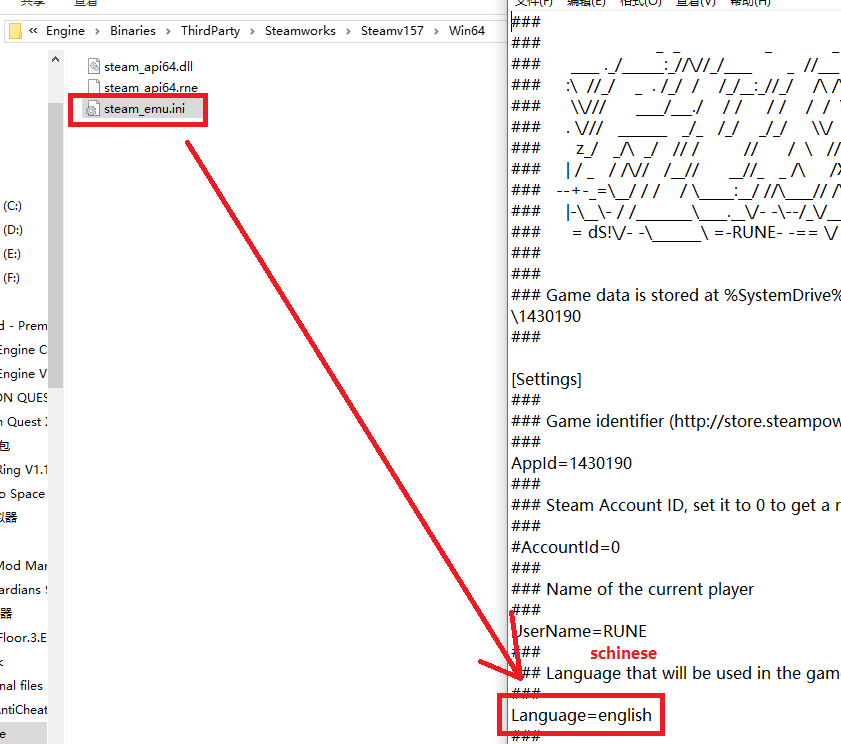Go to the Steamworks folder in breadcrumb
Image resolution: width=841 pixels, height=744 pixels.
300,31
